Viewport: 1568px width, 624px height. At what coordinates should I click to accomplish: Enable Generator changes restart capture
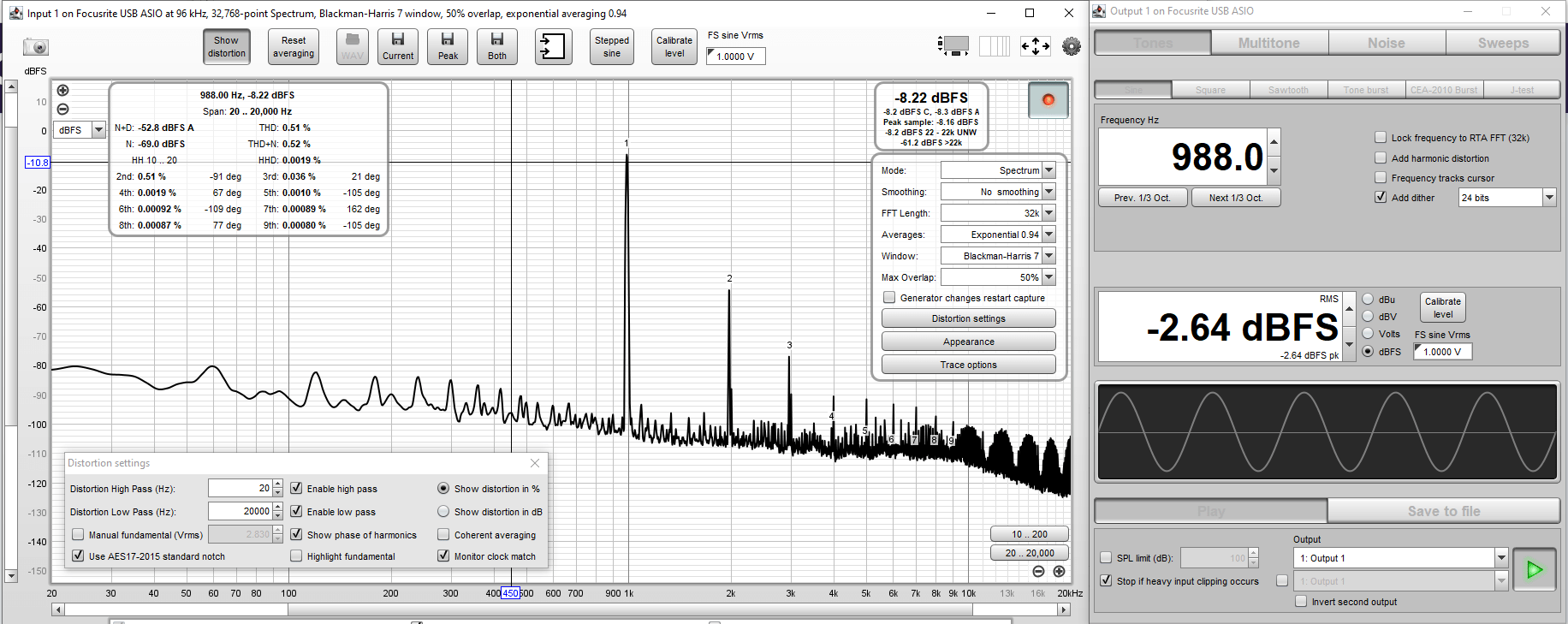coord(889,297)
